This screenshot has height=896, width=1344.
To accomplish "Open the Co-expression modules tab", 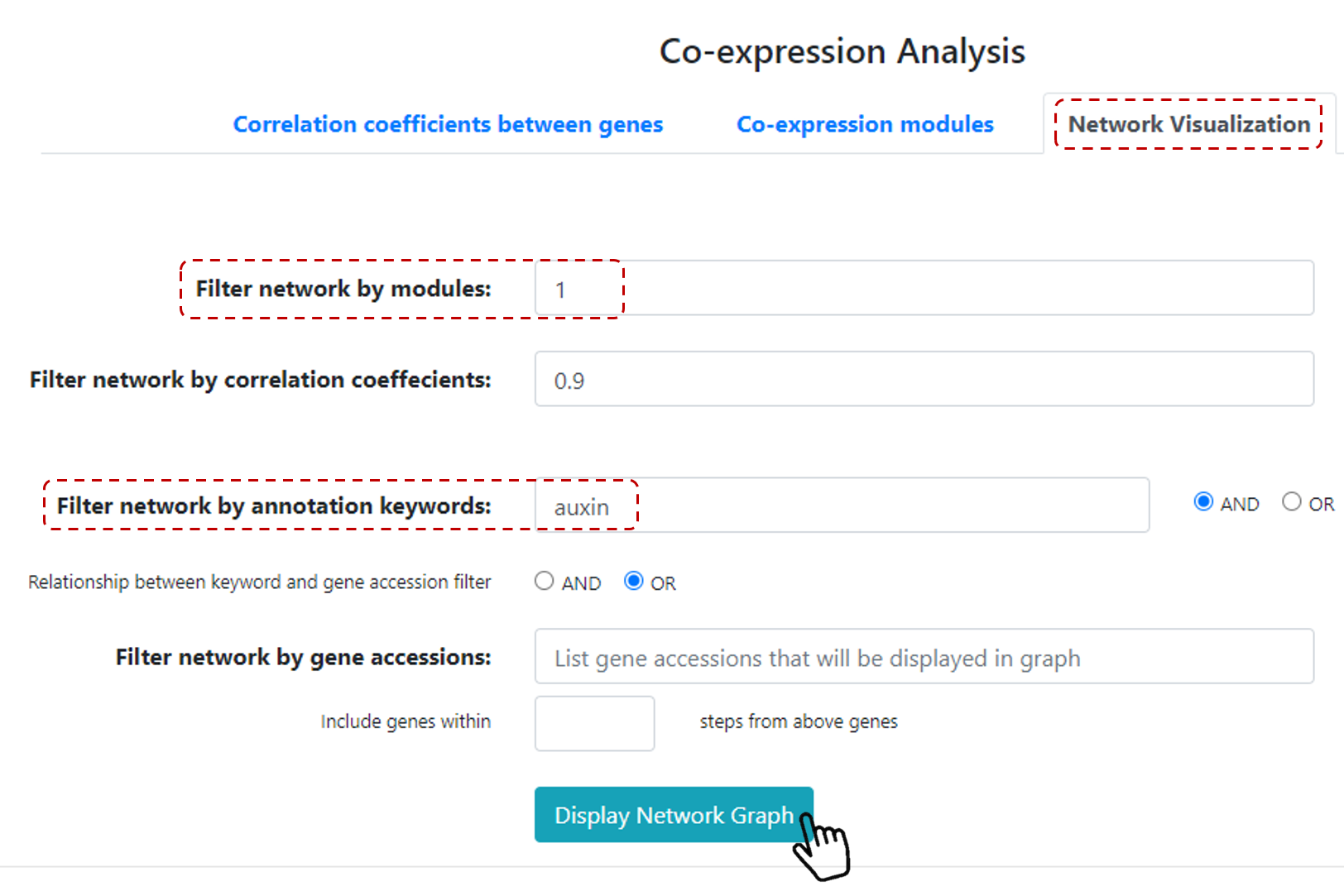I will click(865, 124).
